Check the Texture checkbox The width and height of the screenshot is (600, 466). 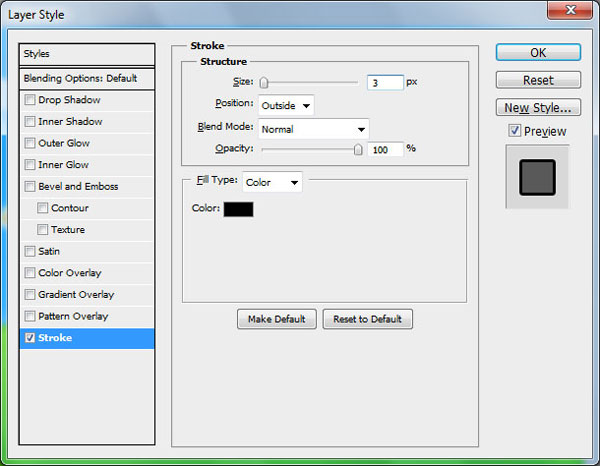(42, 230)
